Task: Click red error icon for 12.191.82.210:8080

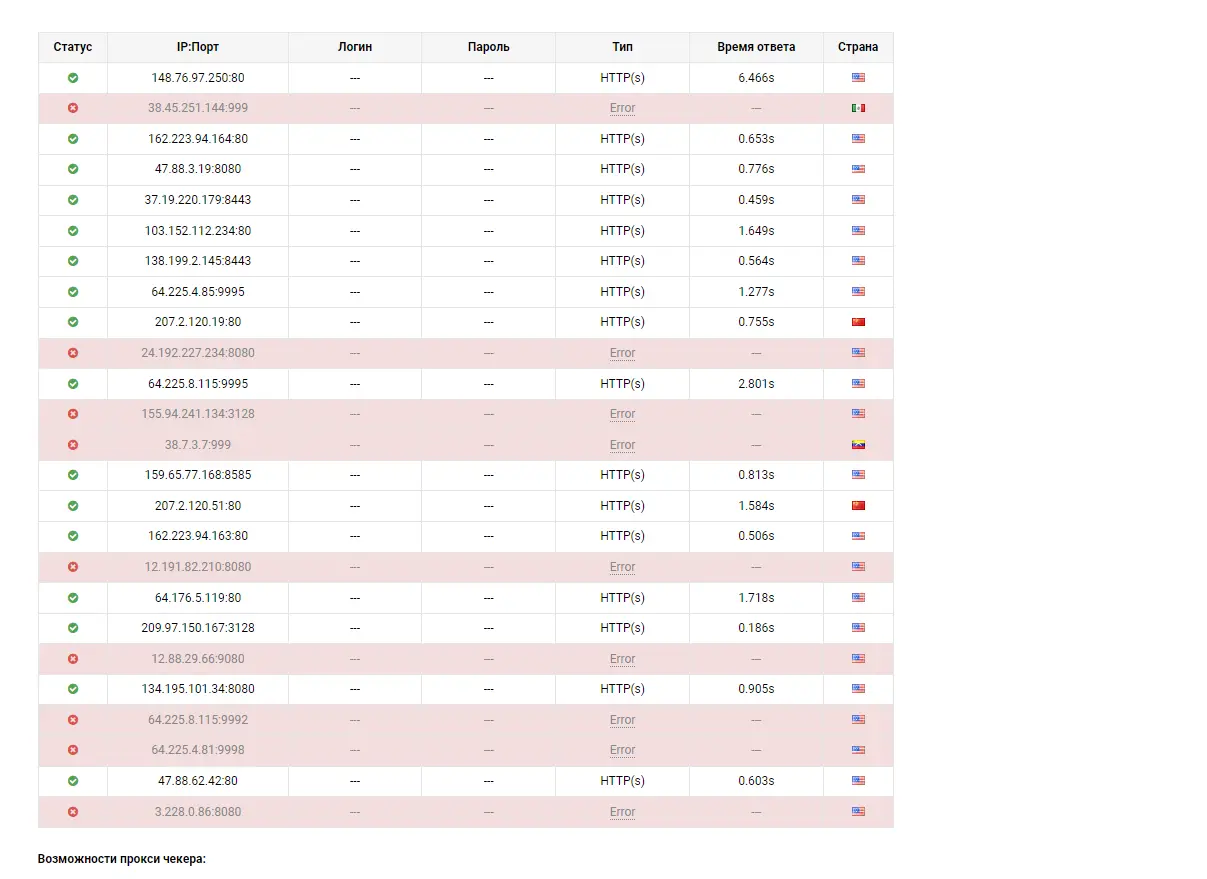Action: click(x=73, y=567)
